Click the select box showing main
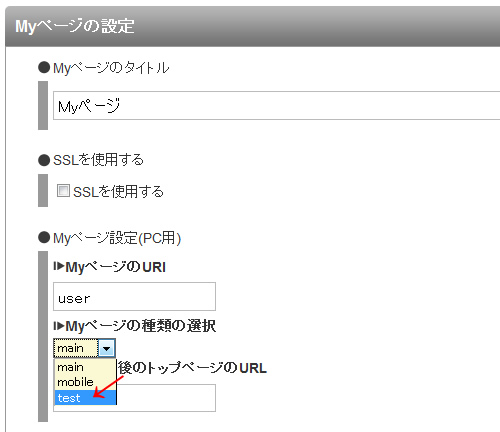Image resolution: width=500 pixels, height=432 pixels. click(x=84, y=348)
